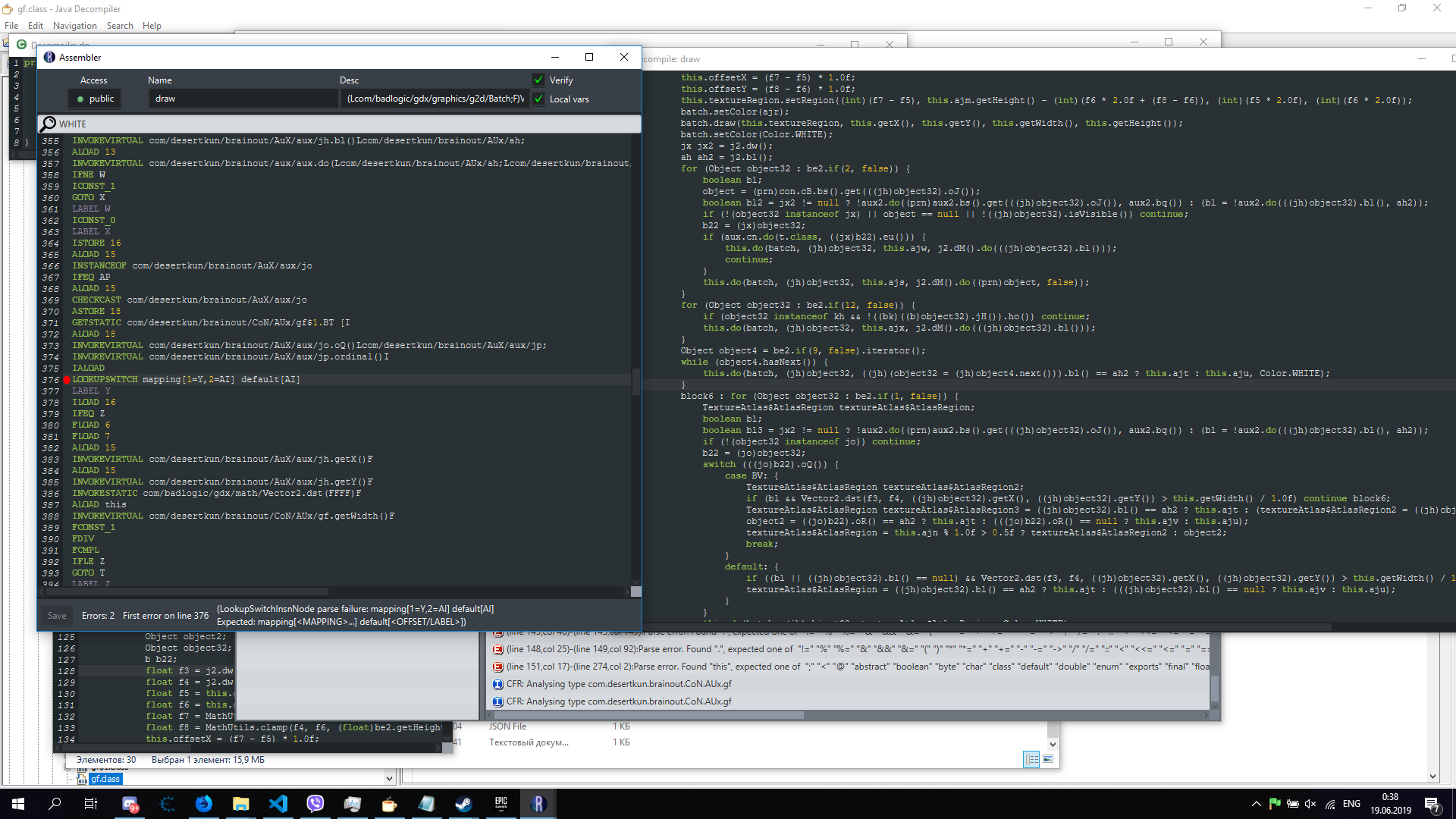The height and width of the screenshot is (819, 1456).
Task: Click the search magnifier icon beside WHITE
Action: 49,124
